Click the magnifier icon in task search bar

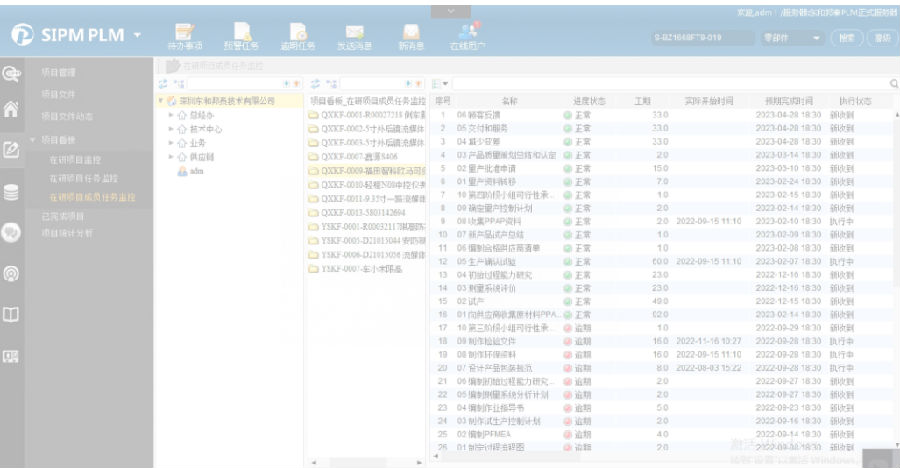893,83
